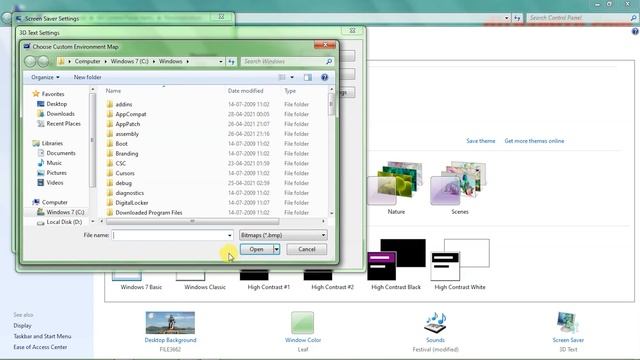Open Taskbar and Start Menu link
640x360 pixels.
coord(42,336)
